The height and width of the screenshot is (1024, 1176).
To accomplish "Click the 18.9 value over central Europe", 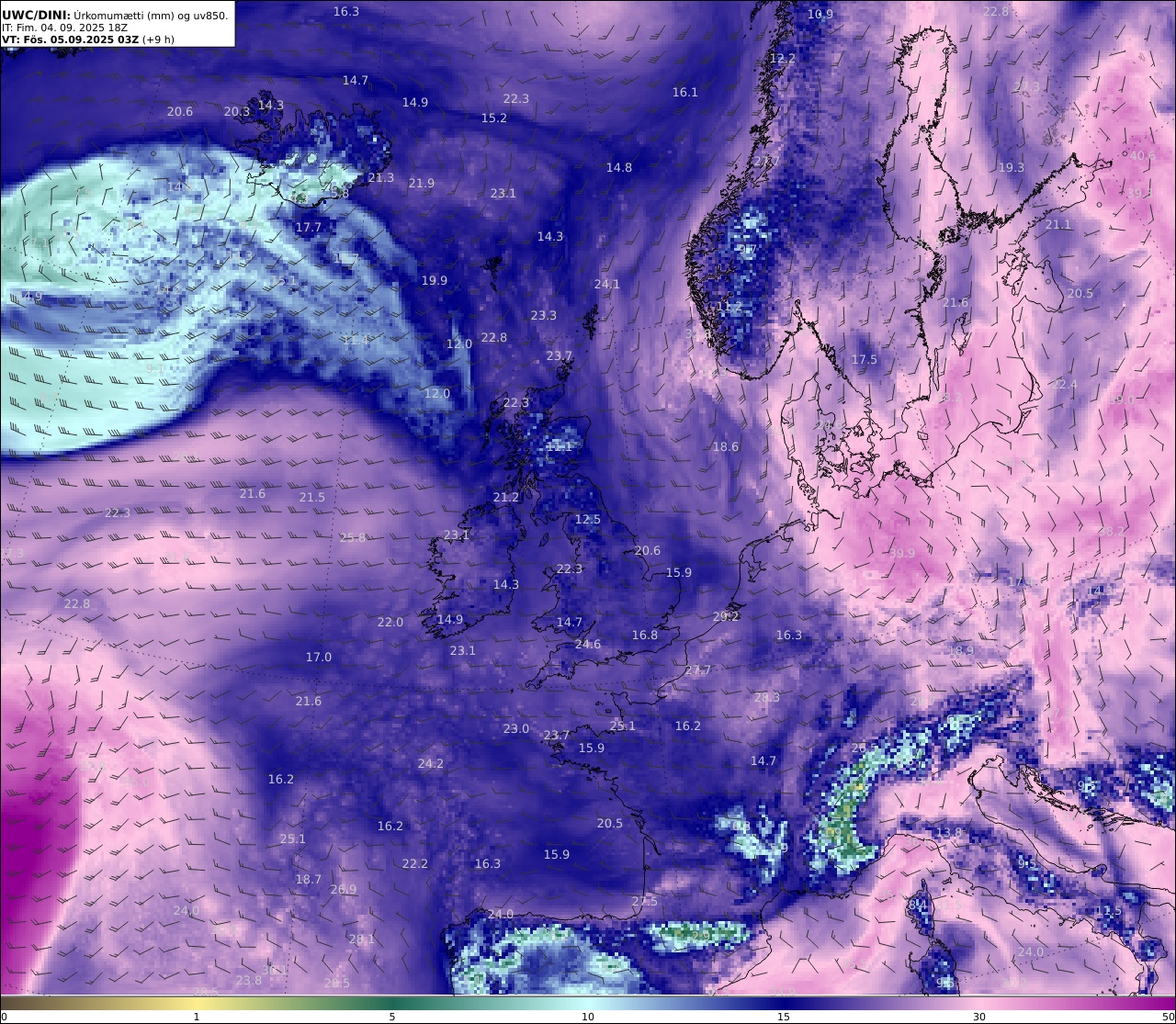I will 961,650.
